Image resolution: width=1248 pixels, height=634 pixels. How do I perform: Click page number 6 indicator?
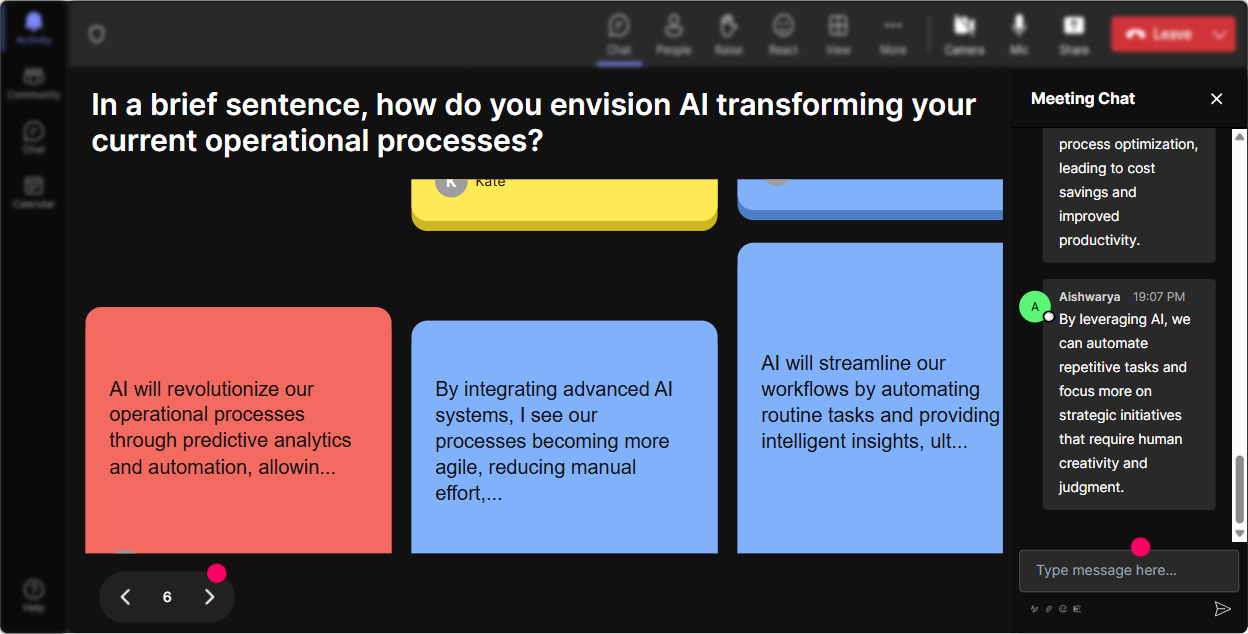click(167, 597)
